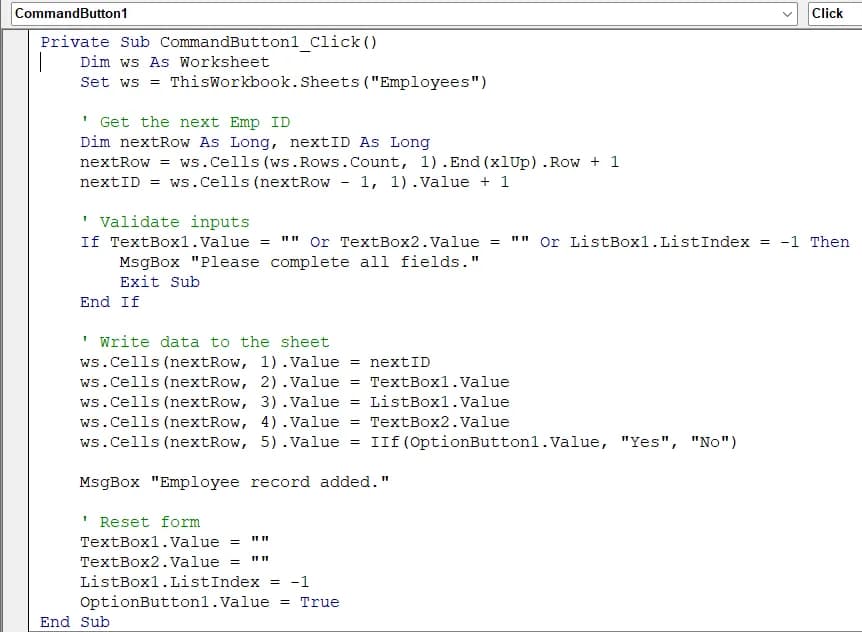Click the line assigning nextRow with End(xlUp)
Image resolution: width=862 pixels, height=632 pixels.
click(x=349, y=162)
